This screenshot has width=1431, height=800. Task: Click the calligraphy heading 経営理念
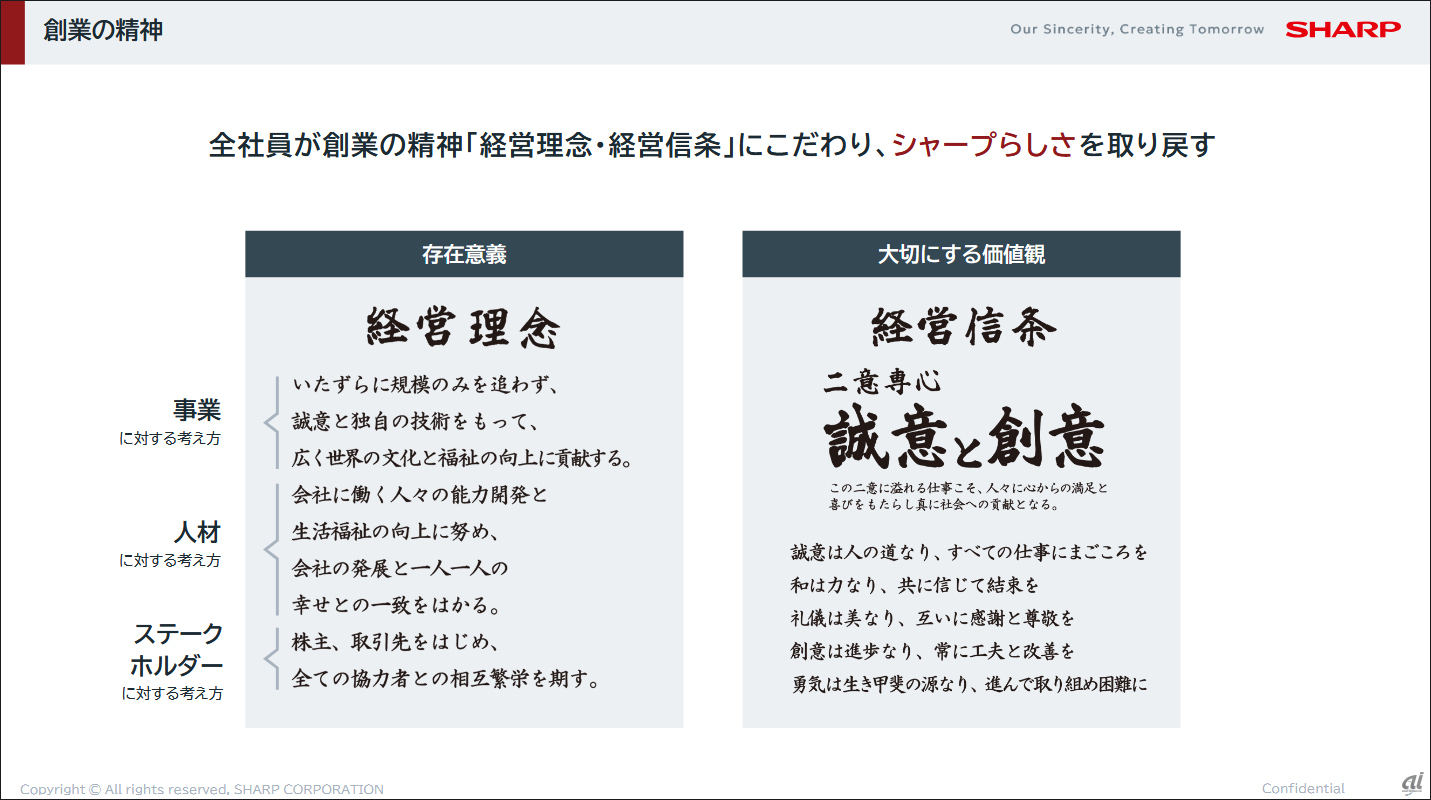coord(463,328)
